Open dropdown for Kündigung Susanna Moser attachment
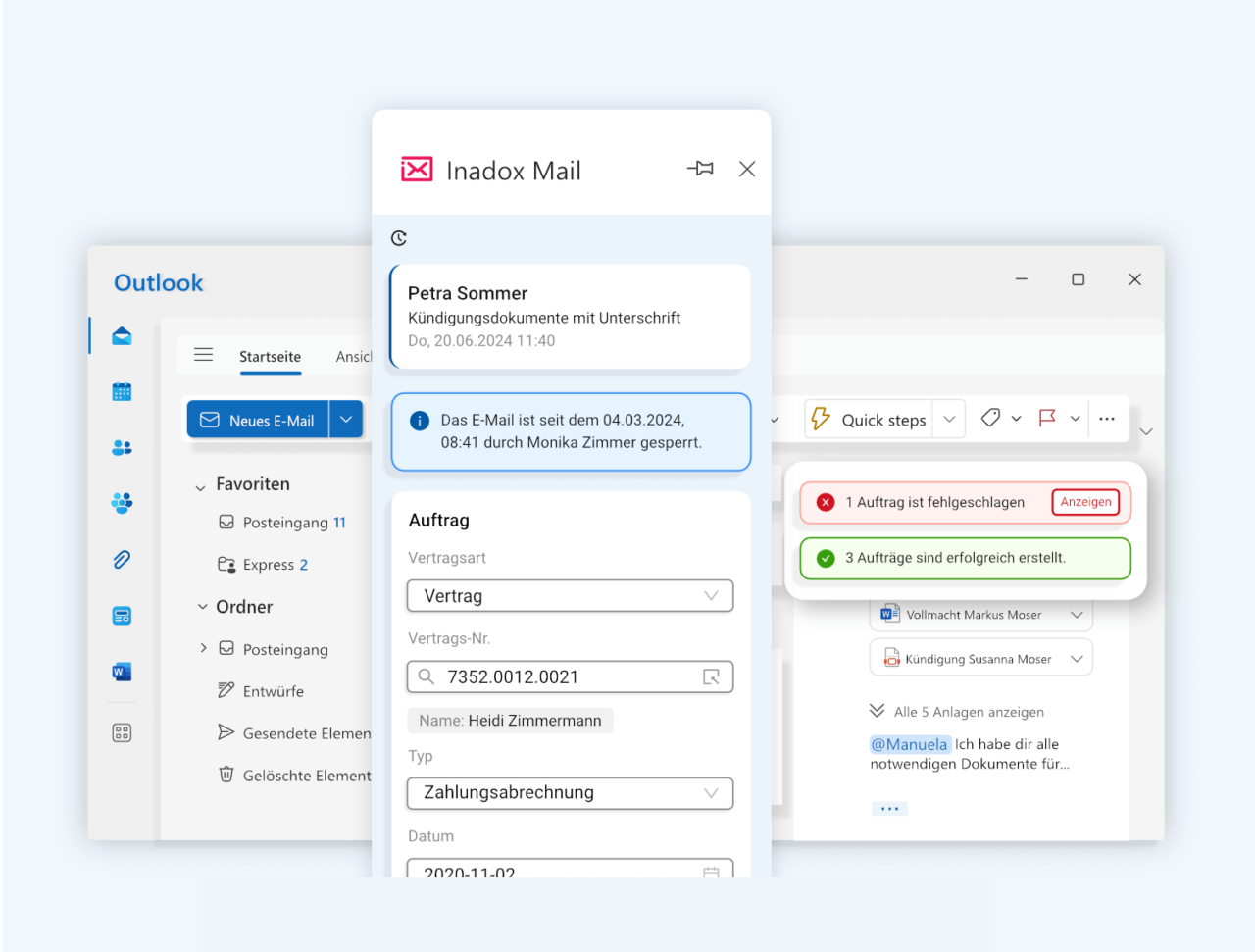The image size is (1255, 952). click(x=1077, y=659)
